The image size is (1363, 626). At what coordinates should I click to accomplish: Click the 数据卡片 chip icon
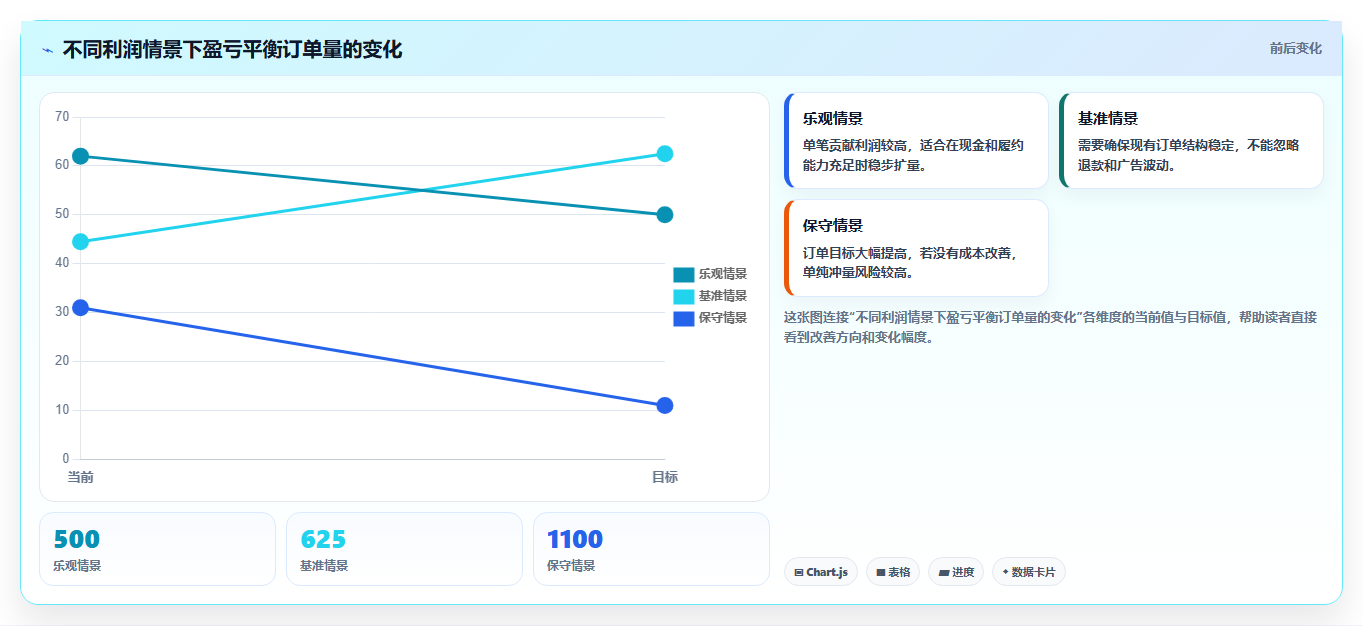click(1005, 572)
